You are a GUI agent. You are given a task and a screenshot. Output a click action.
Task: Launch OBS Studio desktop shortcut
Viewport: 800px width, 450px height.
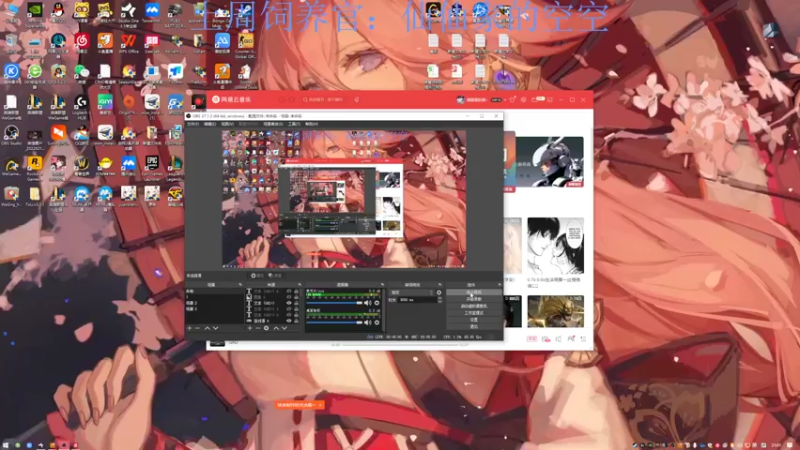[11, 136]
